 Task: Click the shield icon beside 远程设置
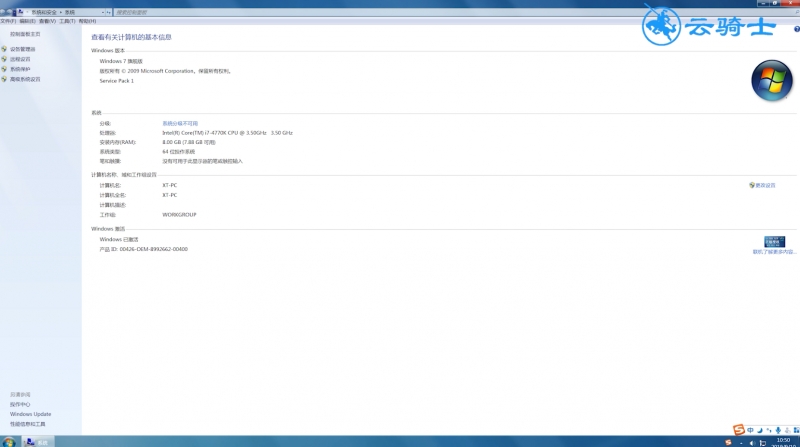(x=4, y=59)
